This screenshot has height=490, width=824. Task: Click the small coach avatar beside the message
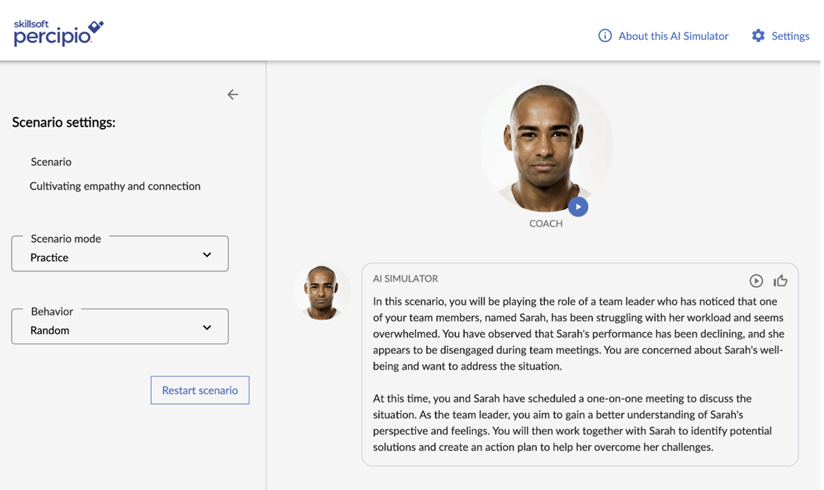point(322,292)
